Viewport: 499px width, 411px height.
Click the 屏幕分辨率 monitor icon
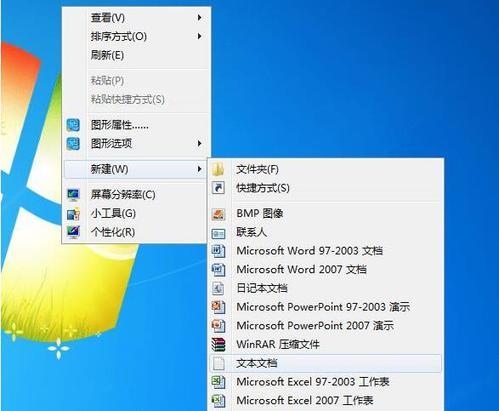pos(73,195)
